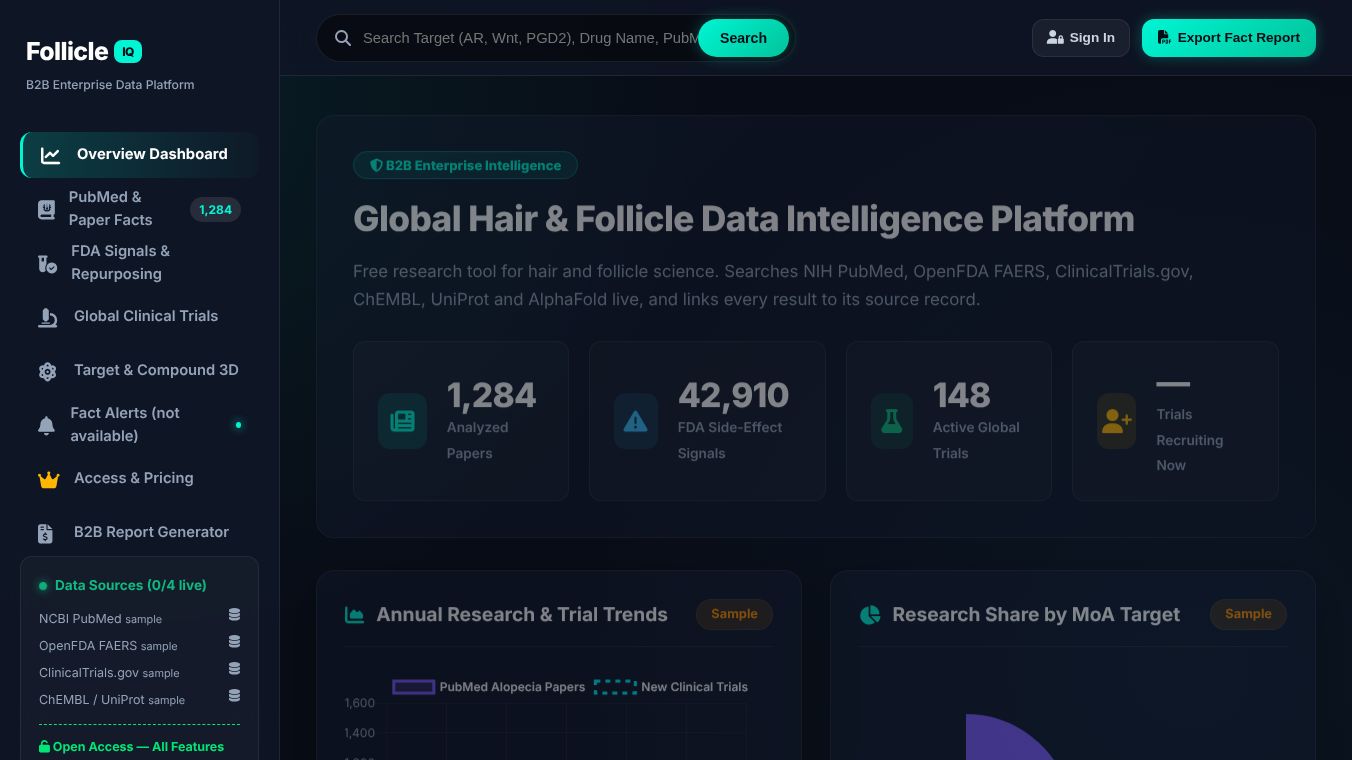Click the NCBI PubMed sample source text
This screenshot has width=1352, height=760.
click(100, 619)
